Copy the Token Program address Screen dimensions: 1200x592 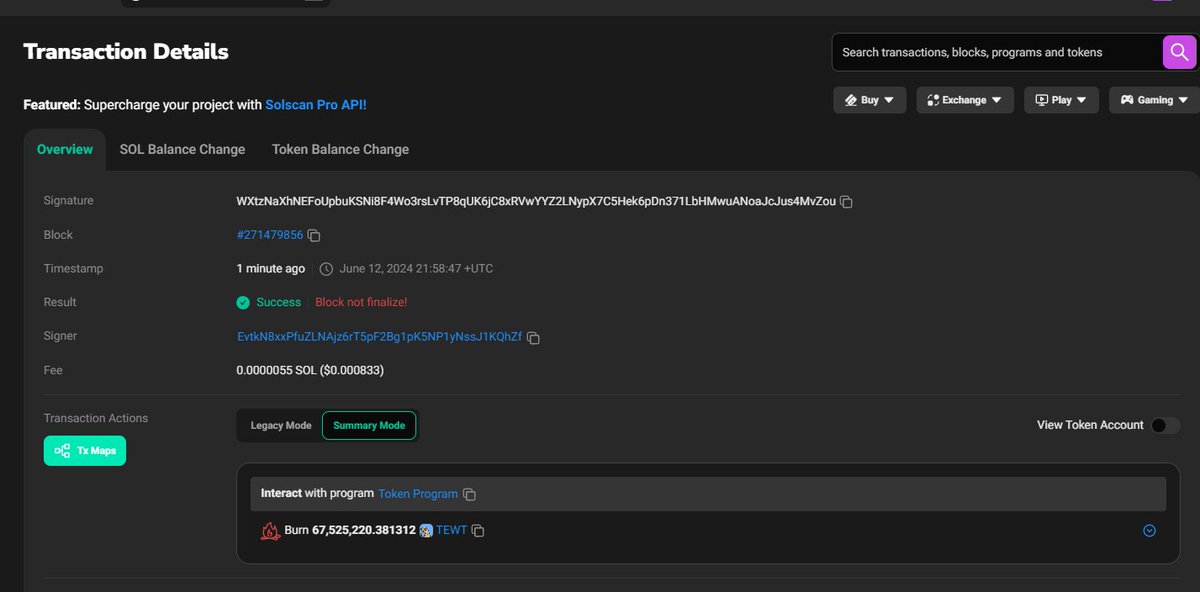coord(469,495)
